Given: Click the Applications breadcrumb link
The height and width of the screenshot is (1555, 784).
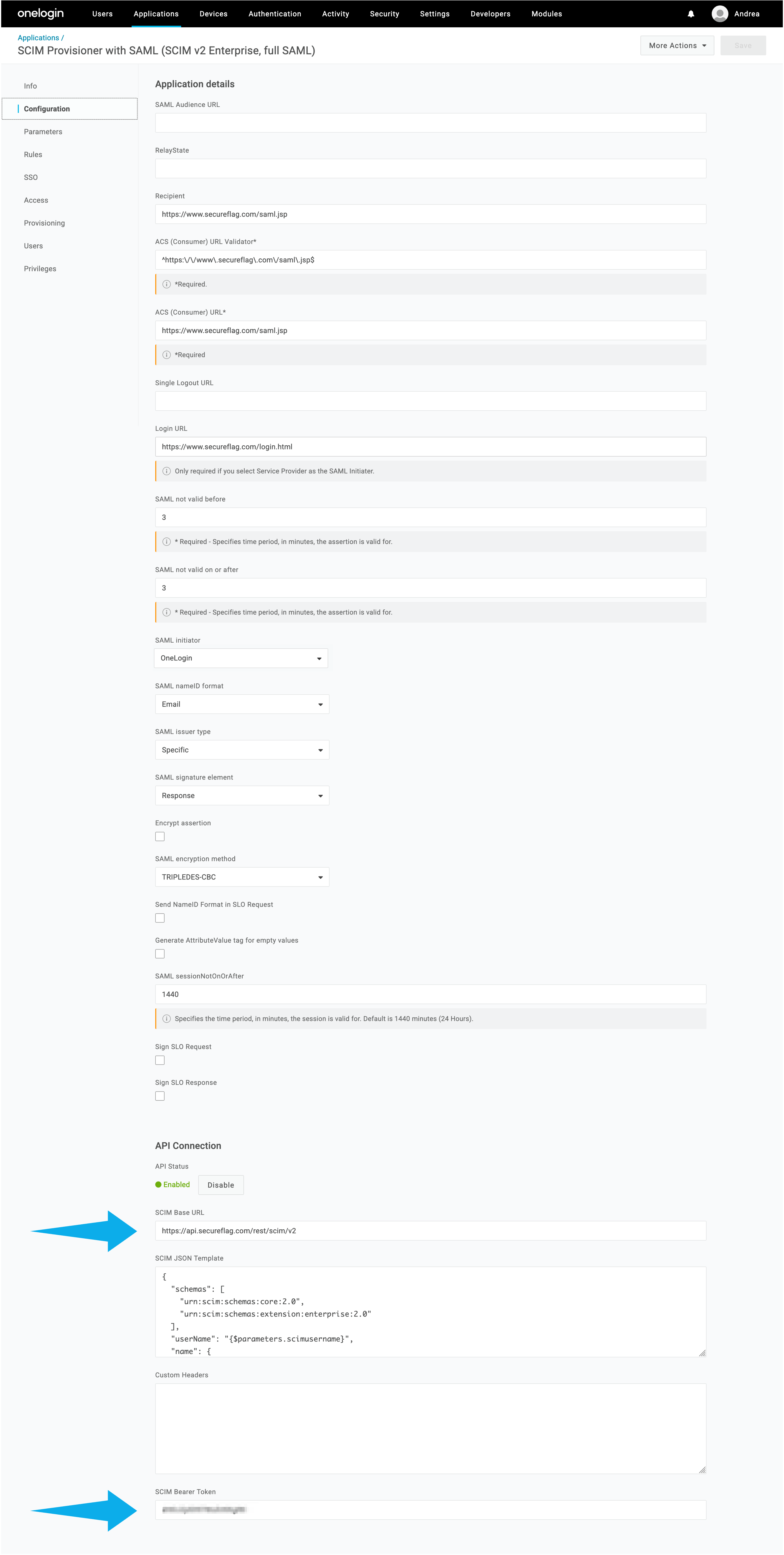Looking at the screenshot, I should click(x=38, y=37).
